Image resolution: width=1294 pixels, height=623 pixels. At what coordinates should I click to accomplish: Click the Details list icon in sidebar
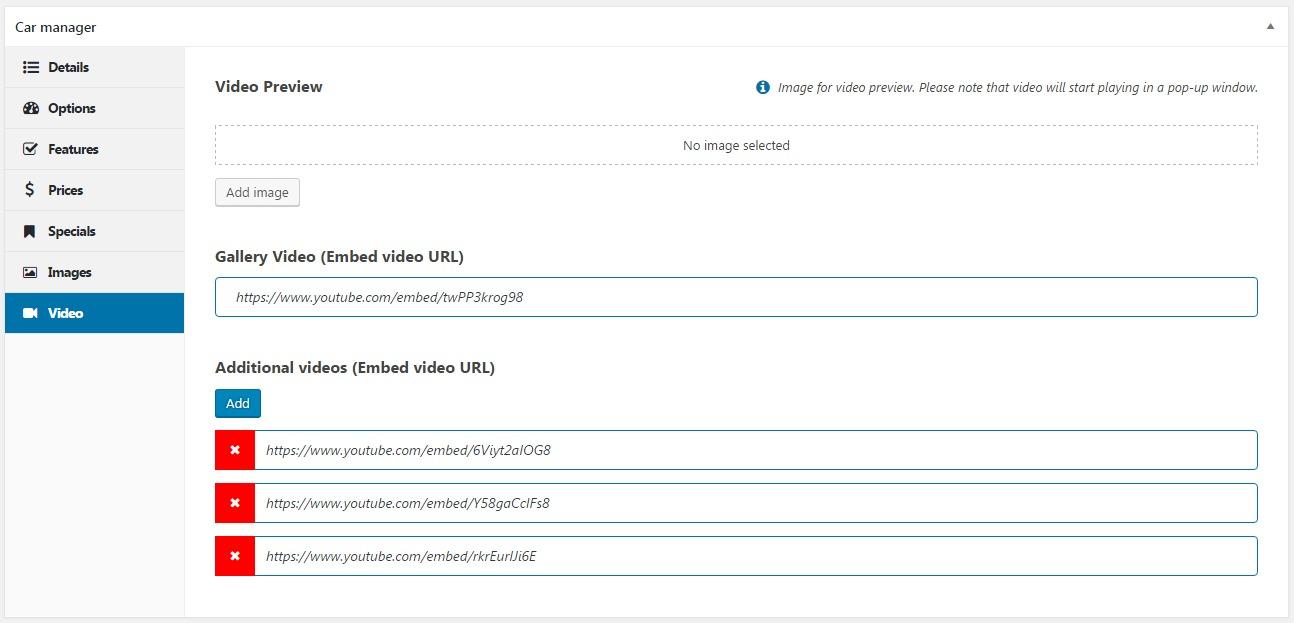30,67
